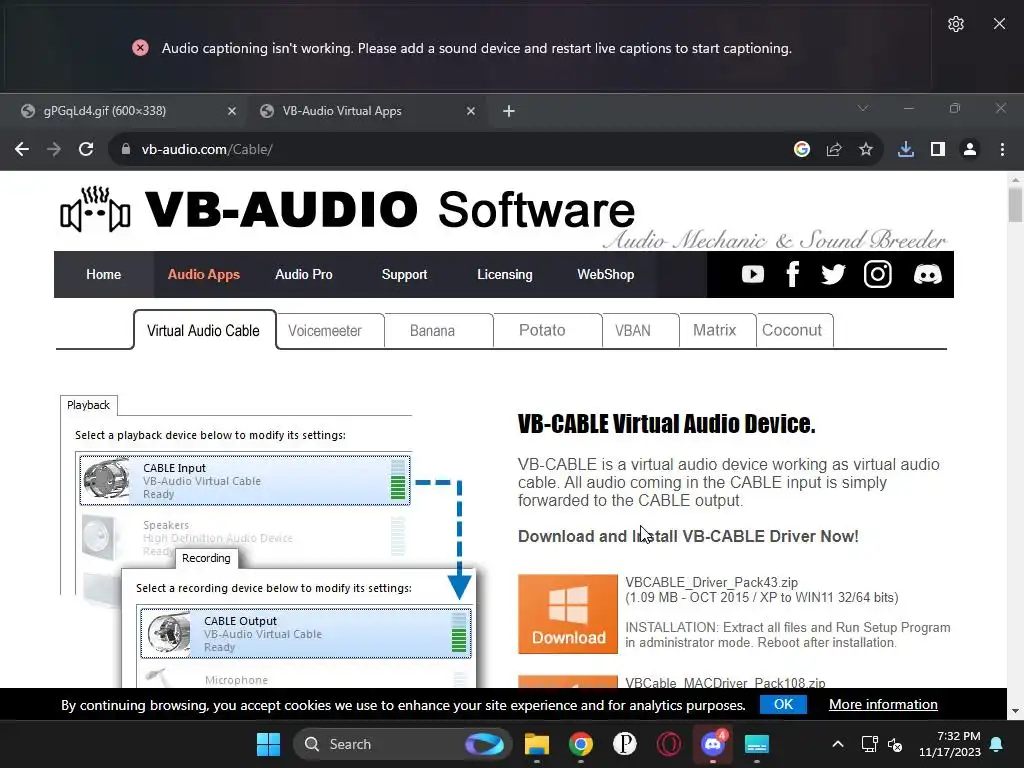This screenshot has width=1024, height=768.
Task: Open Audio Apps navigation item
Action: click(x=204, y=274)
